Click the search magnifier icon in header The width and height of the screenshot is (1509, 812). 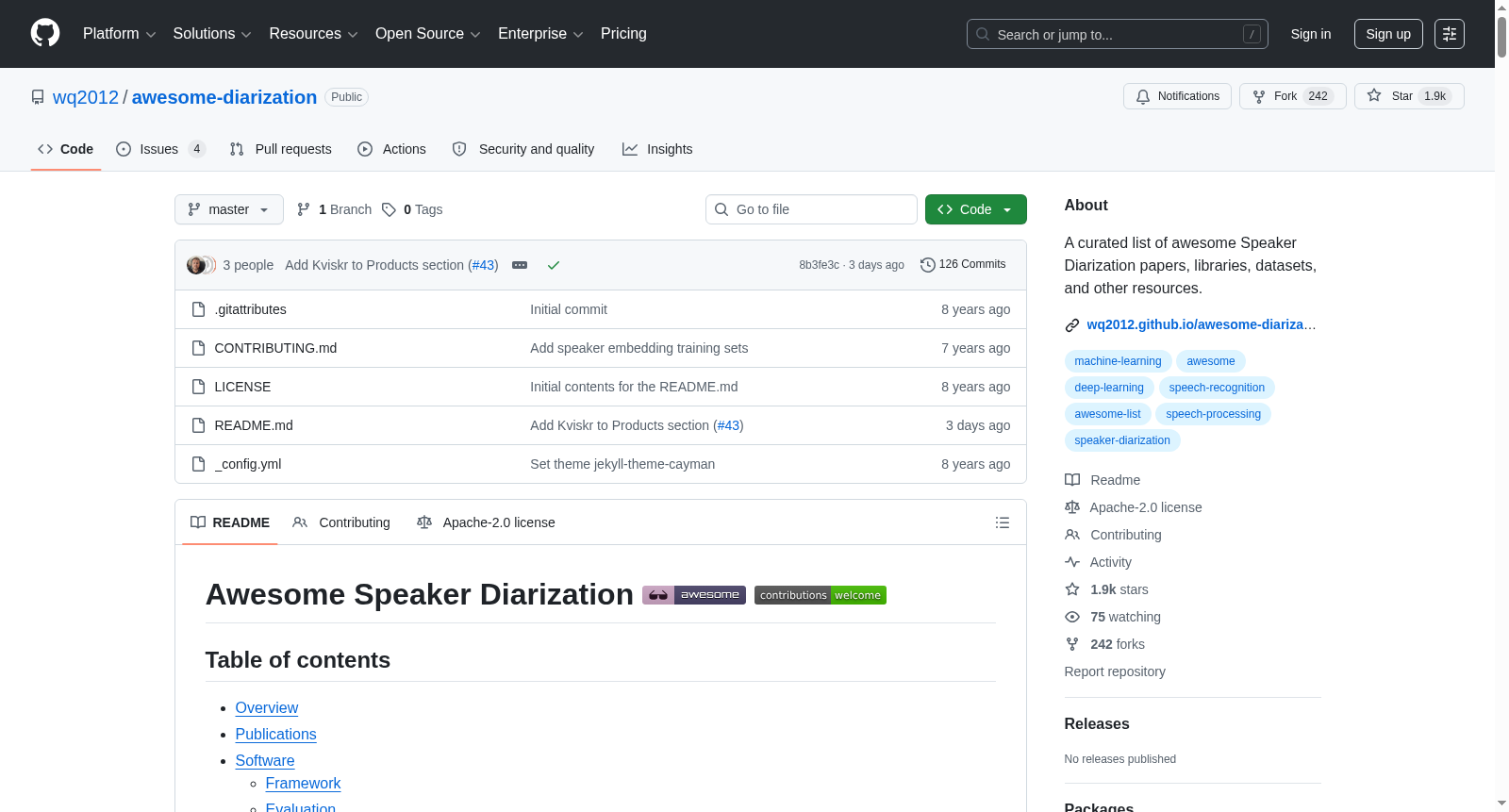click(x=983, y=35)
